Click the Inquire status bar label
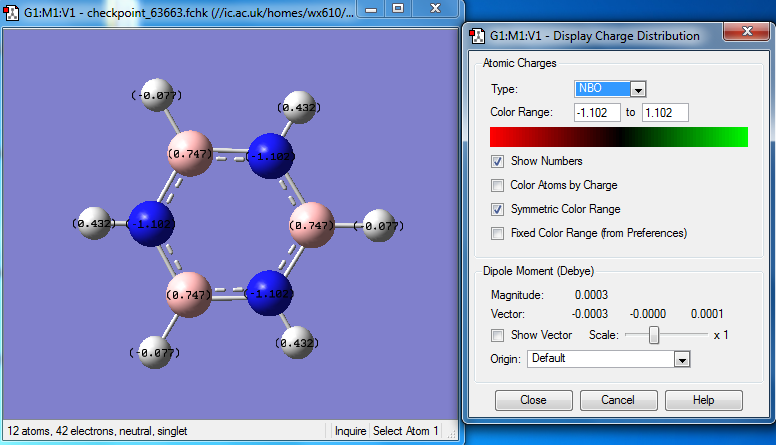The image size is (776, 445). tap(350, 431)
